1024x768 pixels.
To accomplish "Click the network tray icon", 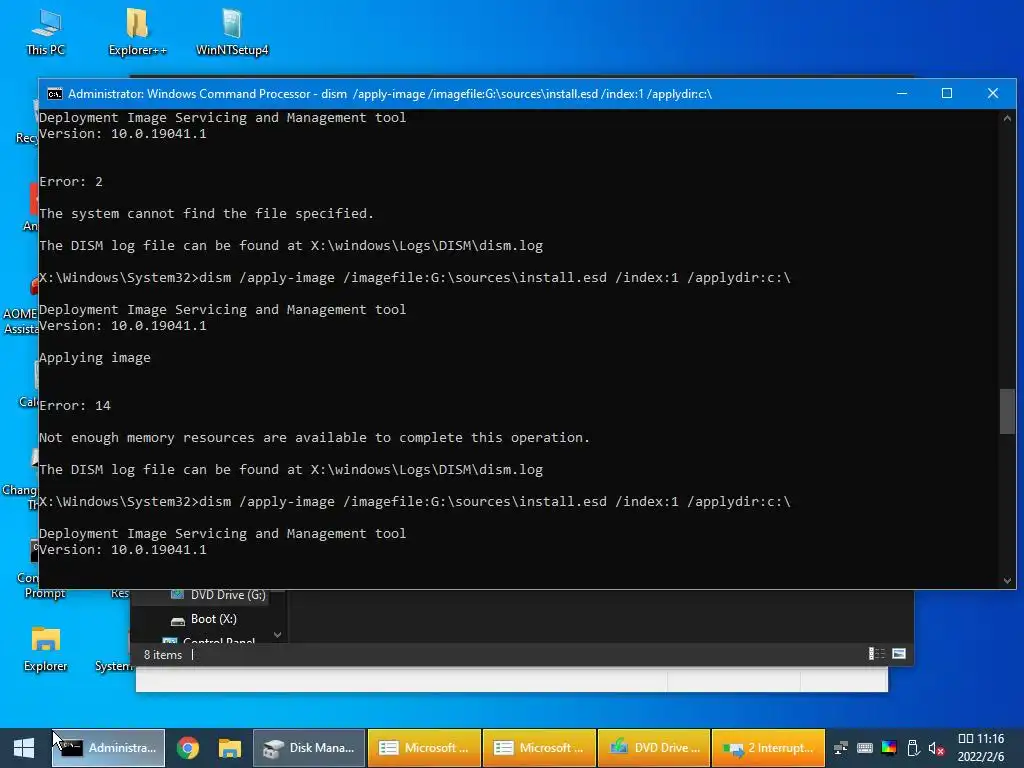I will click(840, 748).
